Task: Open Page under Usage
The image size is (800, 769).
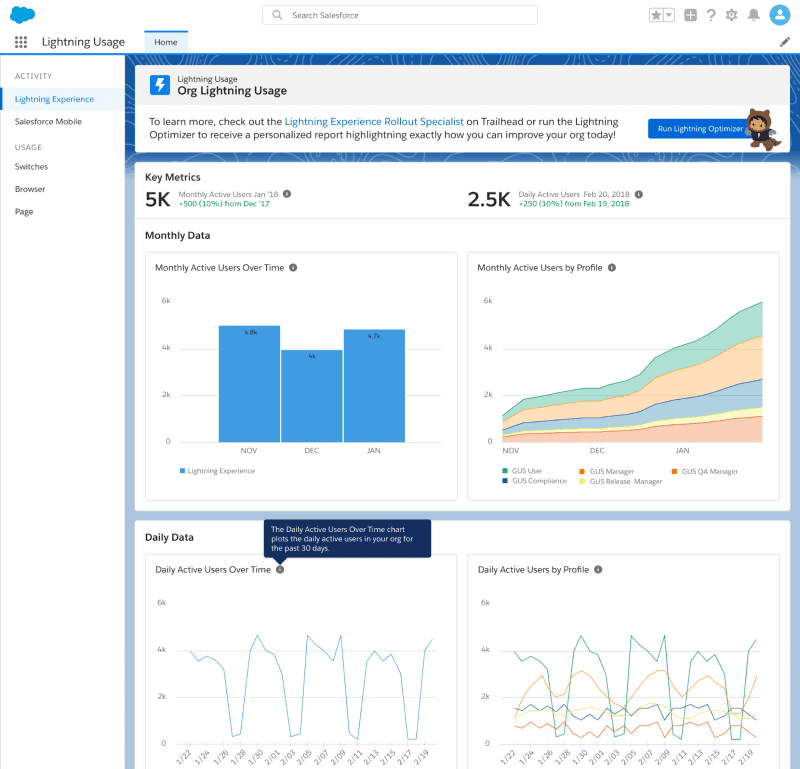Action: click(x=24, y=211)
